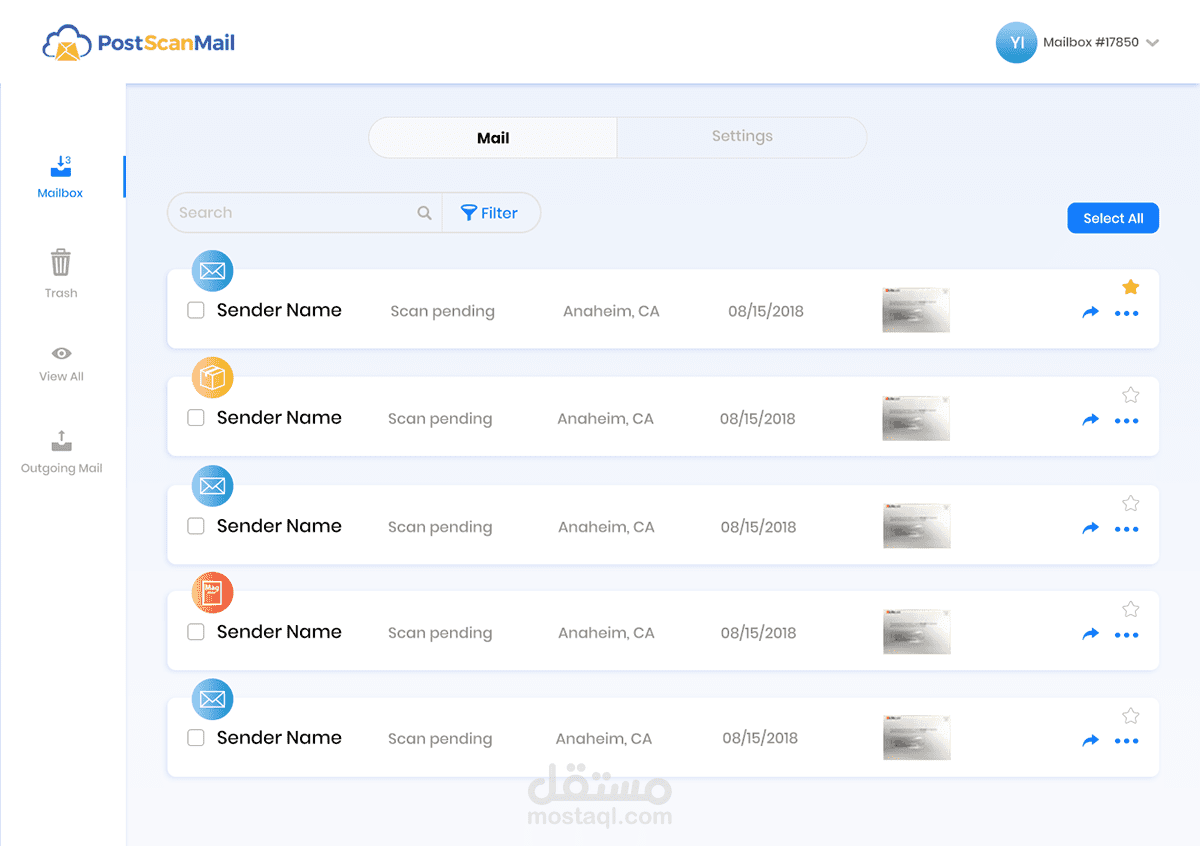Image resolution: width=1200 pixels, height=846 pixels.
Task: Star the package mail row
Action: (x=1131, y=395)
